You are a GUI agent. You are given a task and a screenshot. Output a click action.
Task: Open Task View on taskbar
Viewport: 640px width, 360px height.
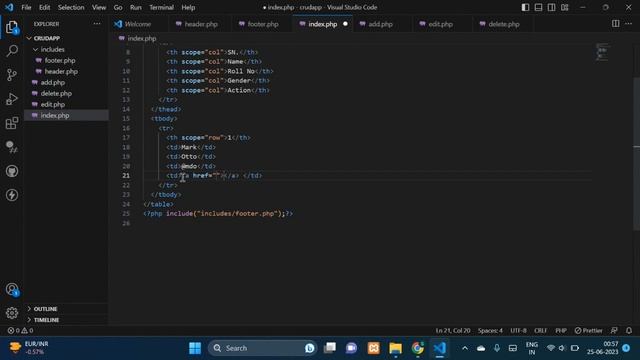point(329,348)
